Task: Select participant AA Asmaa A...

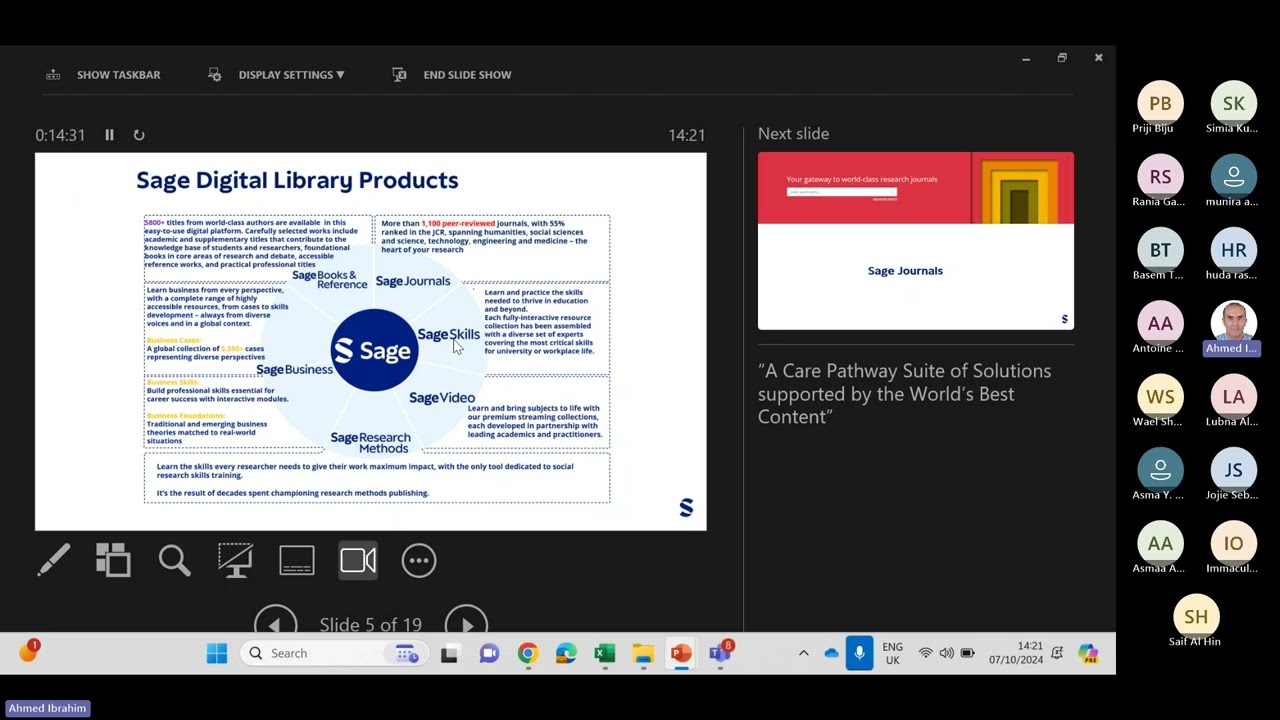Action: tap(1160, 549)
